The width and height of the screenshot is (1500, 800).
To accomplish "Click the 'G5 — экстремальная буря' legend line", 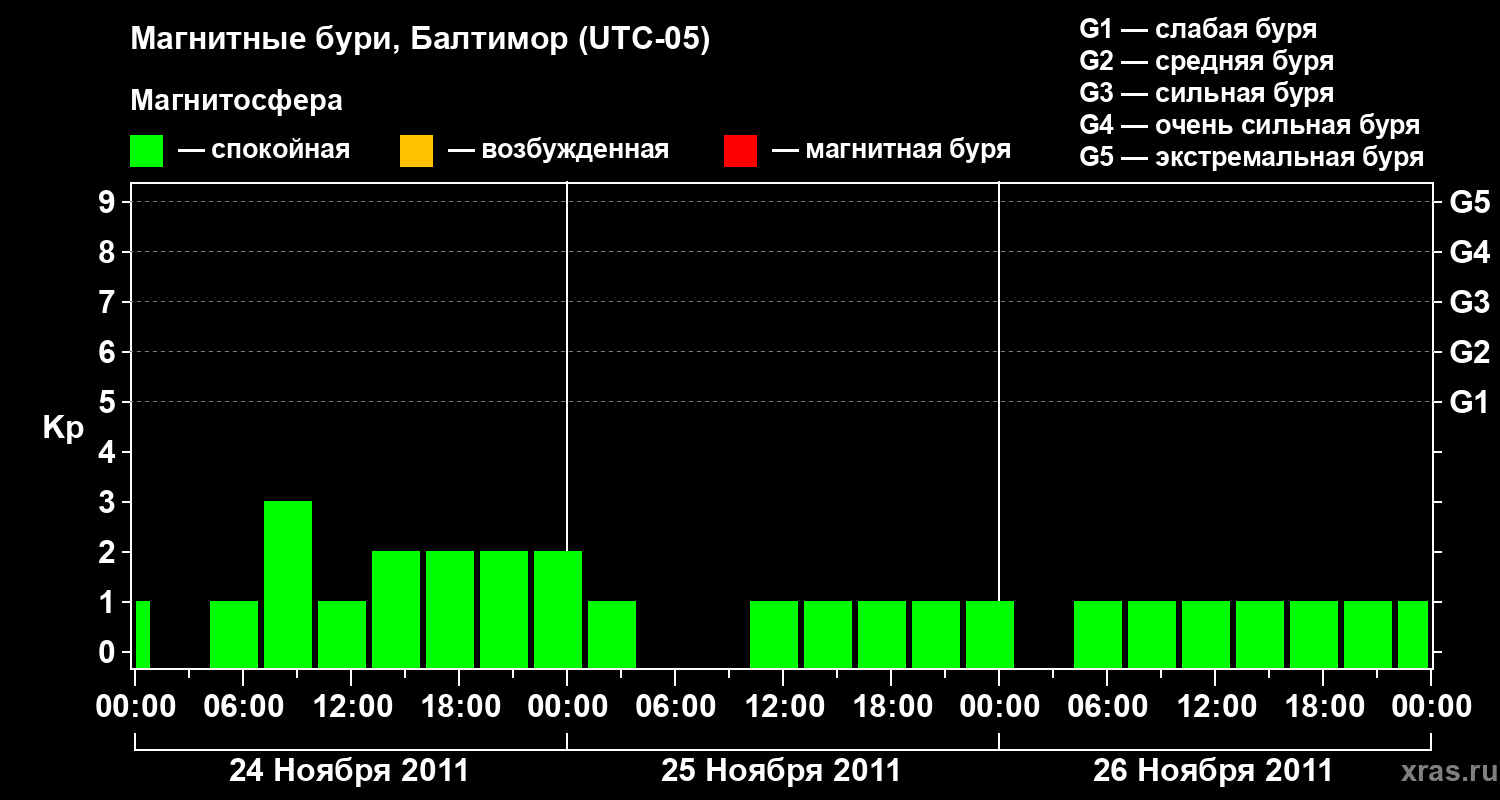I will pyautogui.click(x=1251, y=157).
